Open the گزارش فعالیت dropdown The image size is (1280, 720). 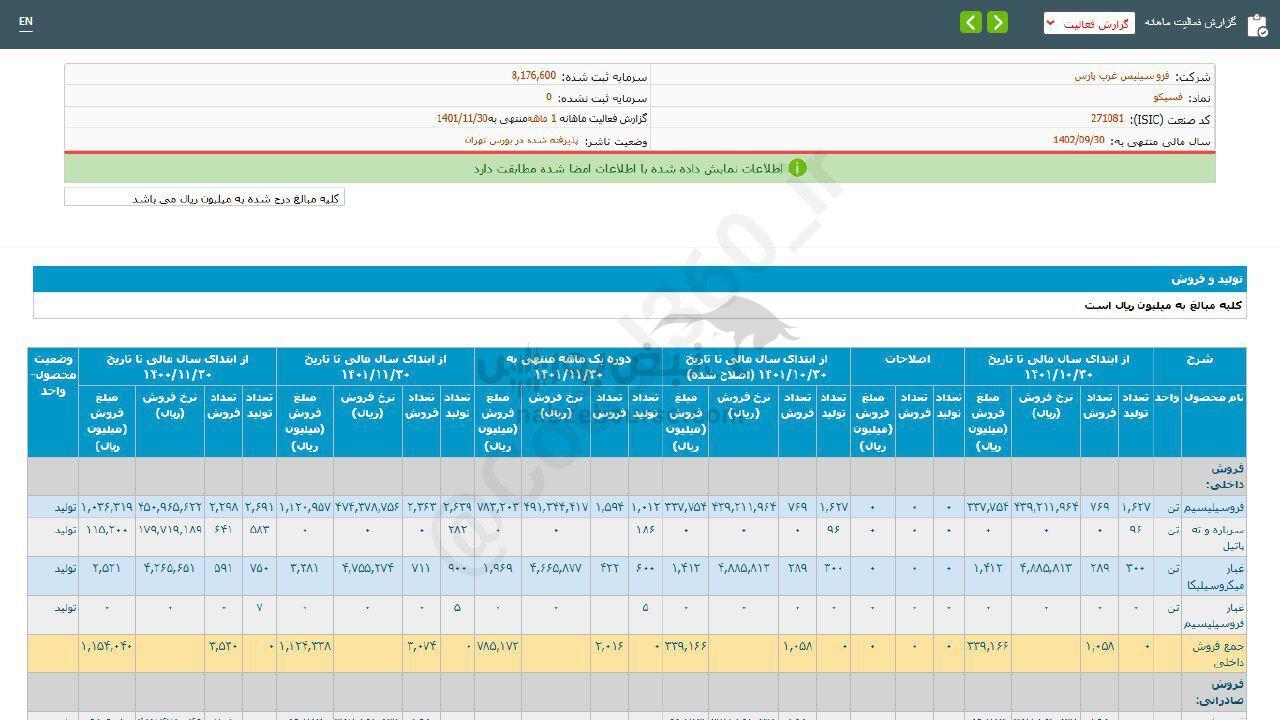[x=1089, y=23]
